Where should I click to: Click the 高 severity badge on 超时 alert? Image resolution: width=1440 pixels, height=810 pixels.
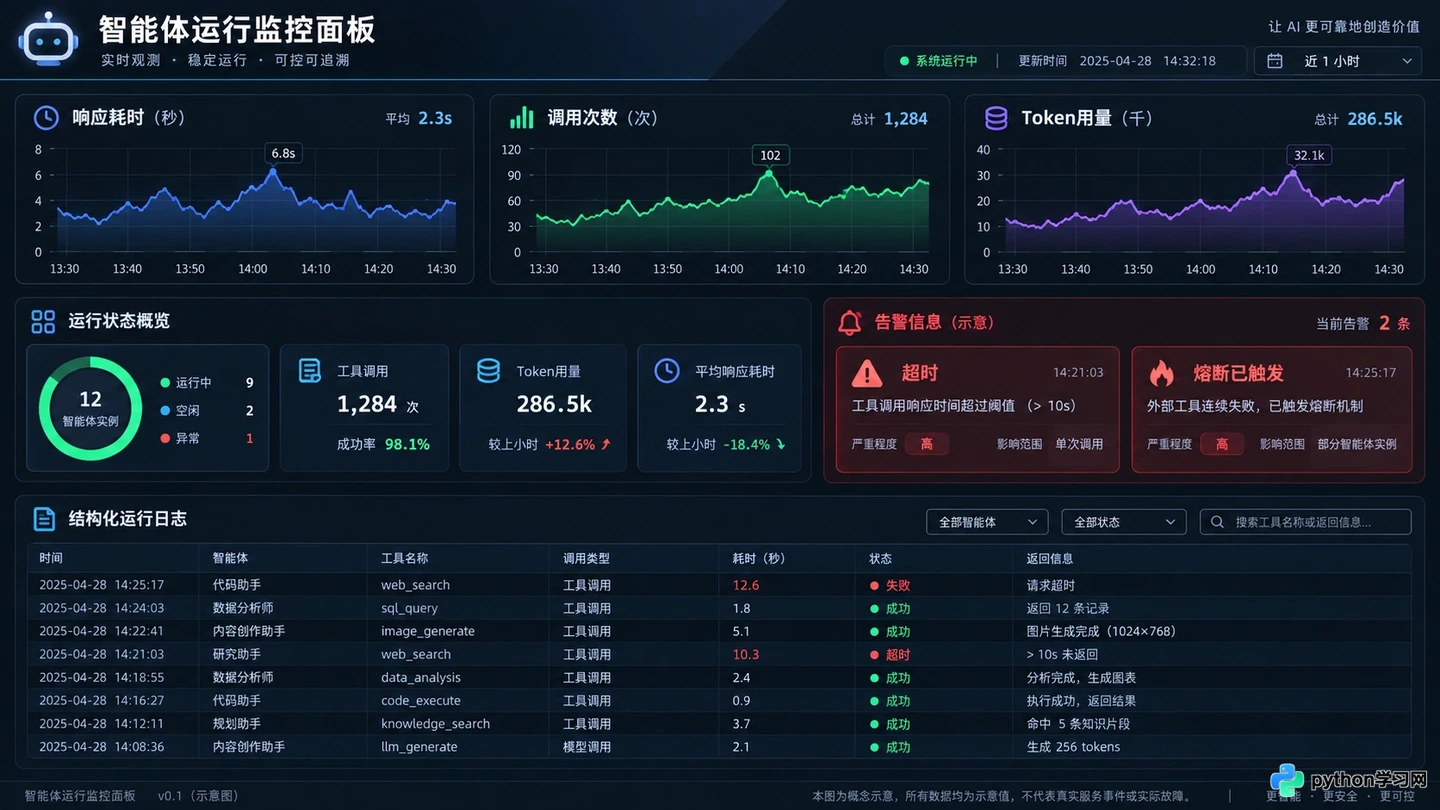[927, 444]
